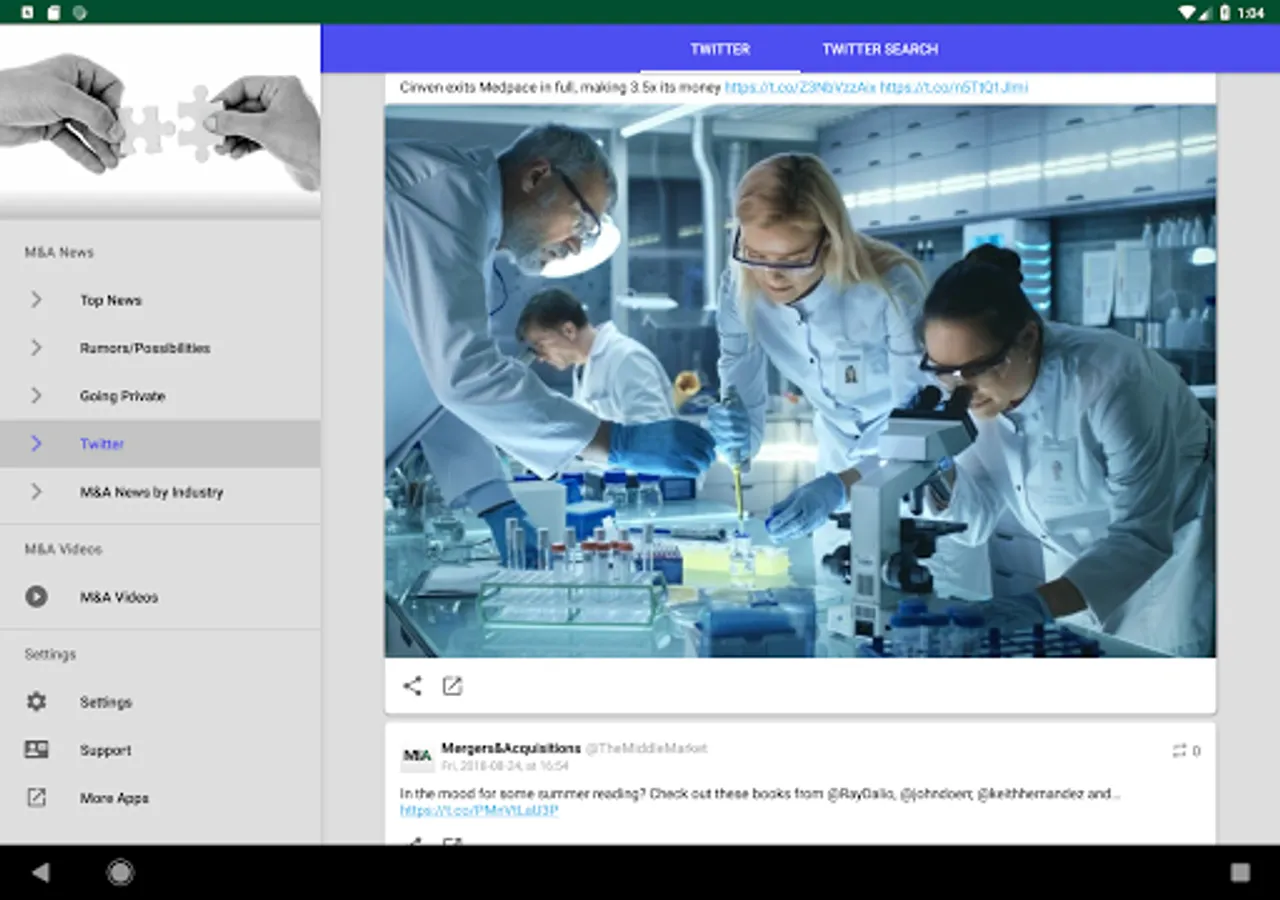Open Top News section
1280x900 pixels.
pyautogui.click(x=160, y=300)
